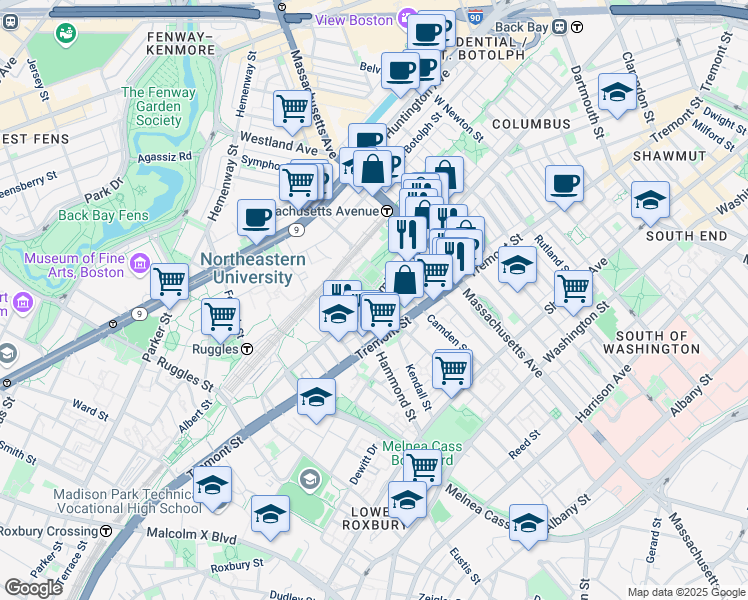Screen dimensions: 748x600
Task: Open graduation cap marker on Malcolm X Blvd
Action: [x=270, y=514]
